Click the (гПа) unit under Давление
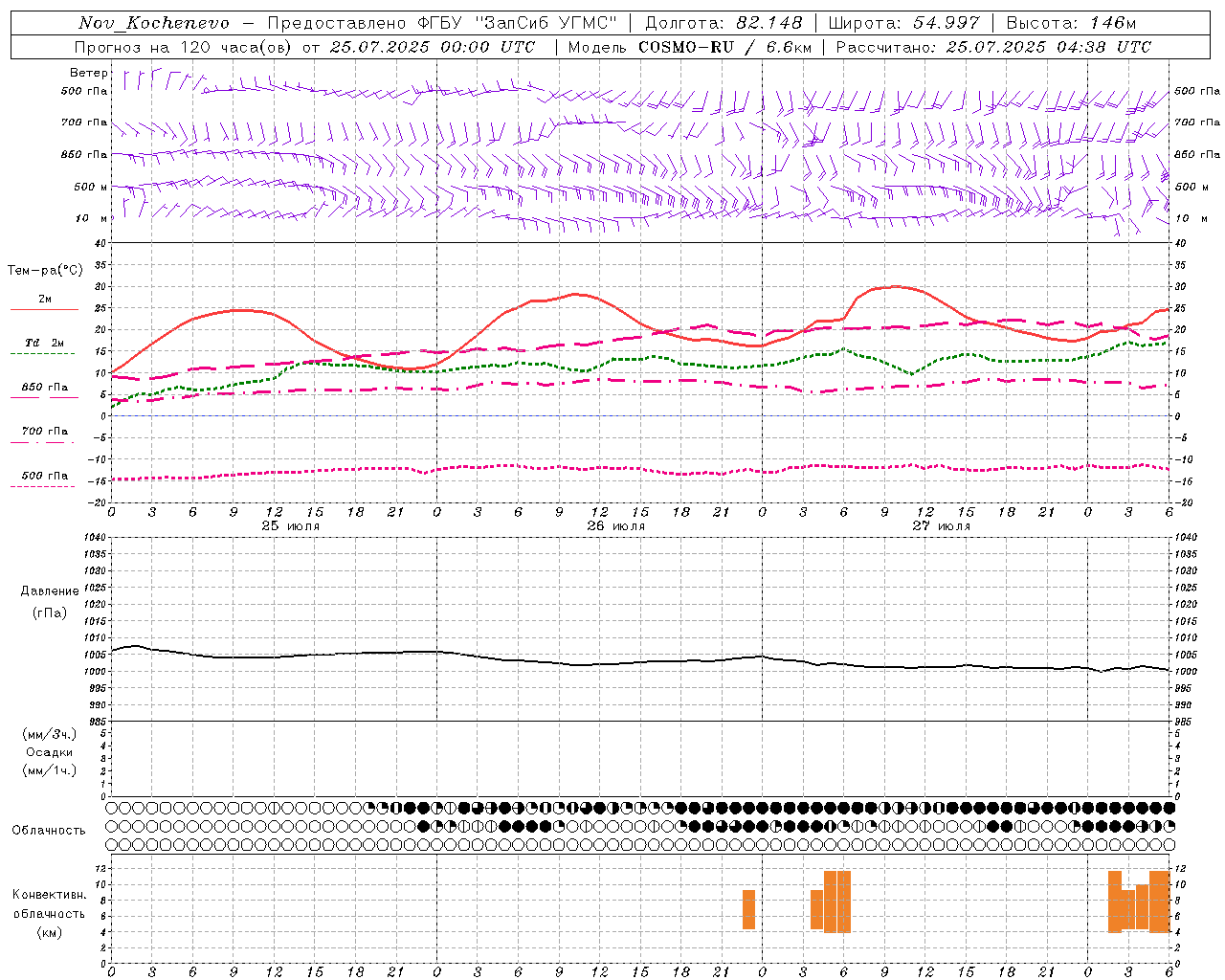 coord(50,612)
